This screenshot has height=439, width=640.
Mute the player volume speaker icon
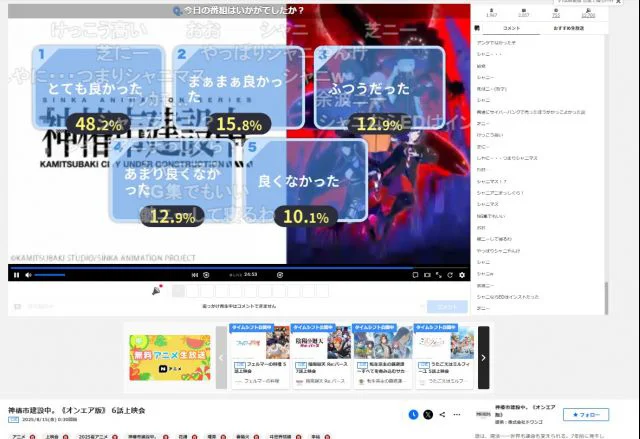28,275
